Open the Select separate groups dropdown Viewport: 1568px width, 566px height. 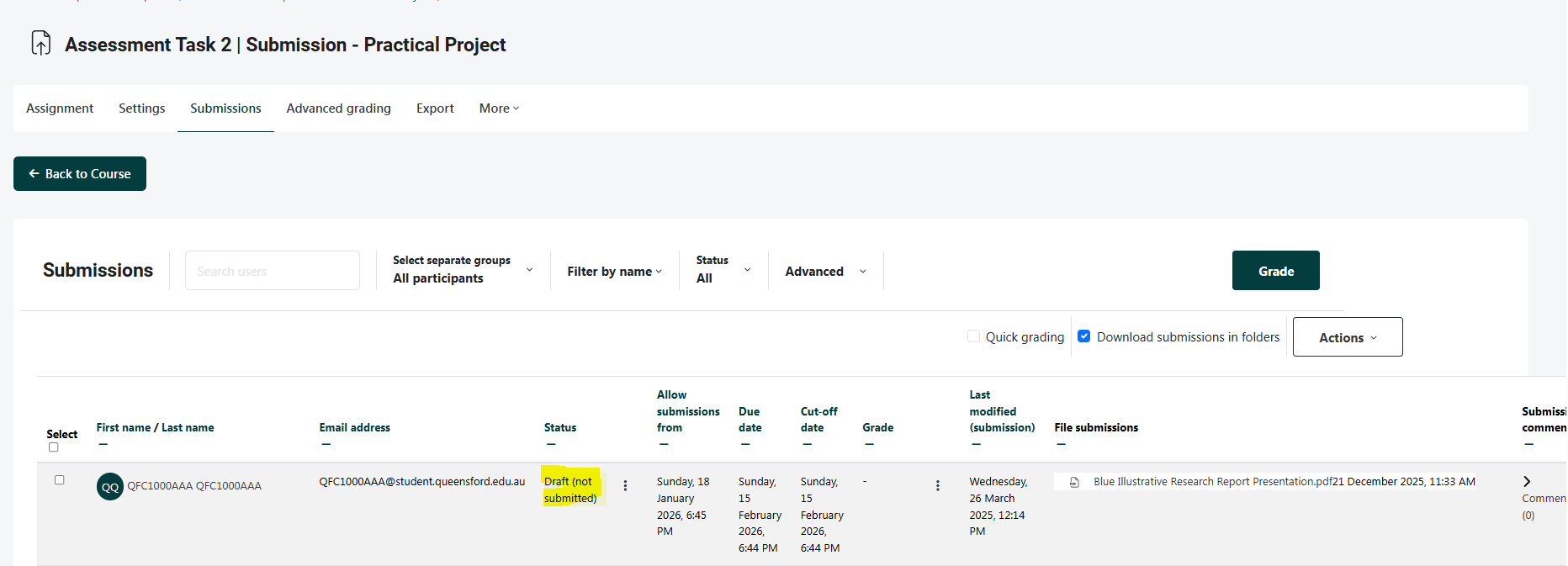pyautogui.click(x=462, y=270)
